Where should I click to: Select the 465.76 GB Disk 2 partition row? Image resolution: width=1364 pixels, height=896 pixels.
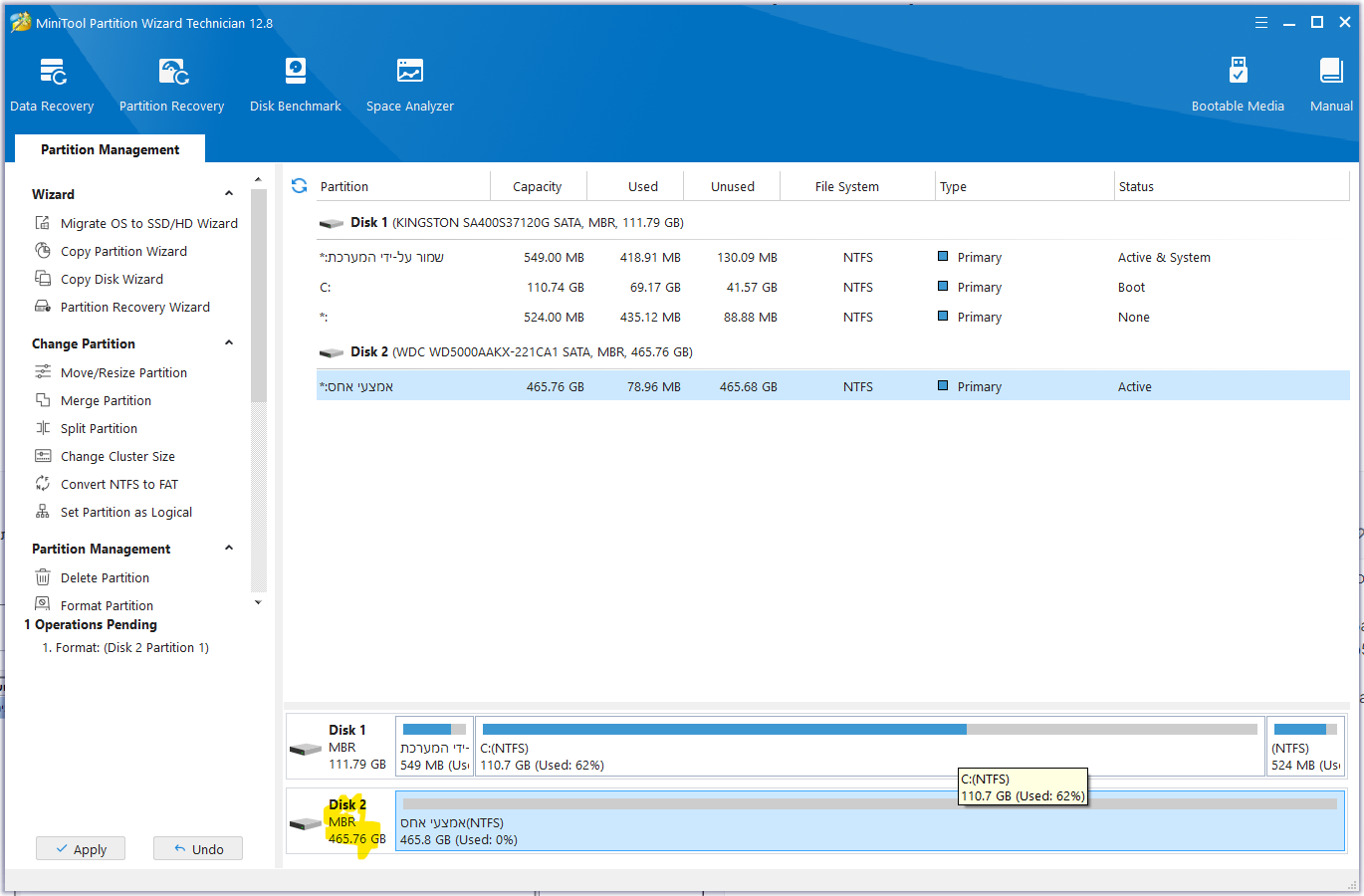[832, 386]
